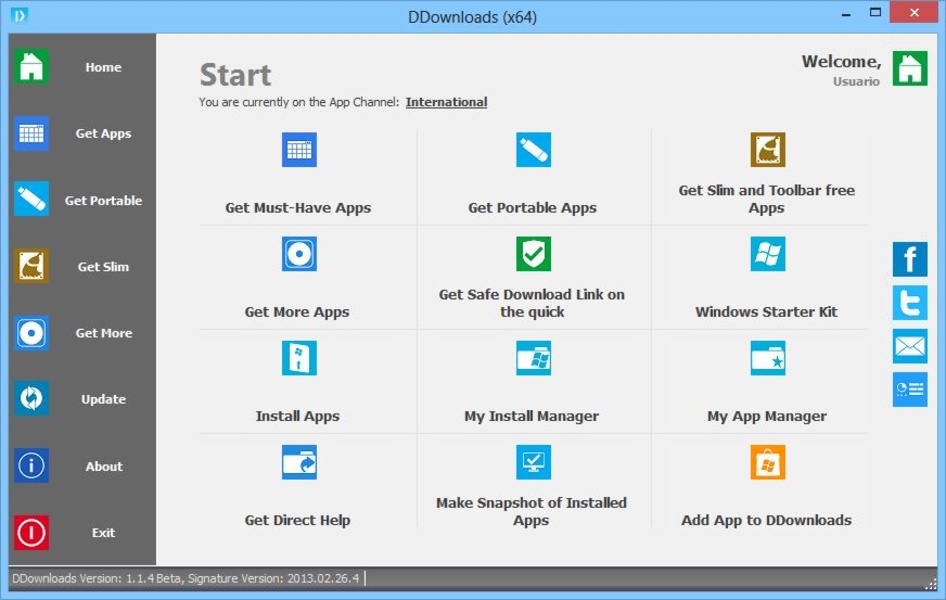The width and height of the screenshot is (946, 600).
Task: Open Get More Apps disc tile icon
Action: click(299, 254)
